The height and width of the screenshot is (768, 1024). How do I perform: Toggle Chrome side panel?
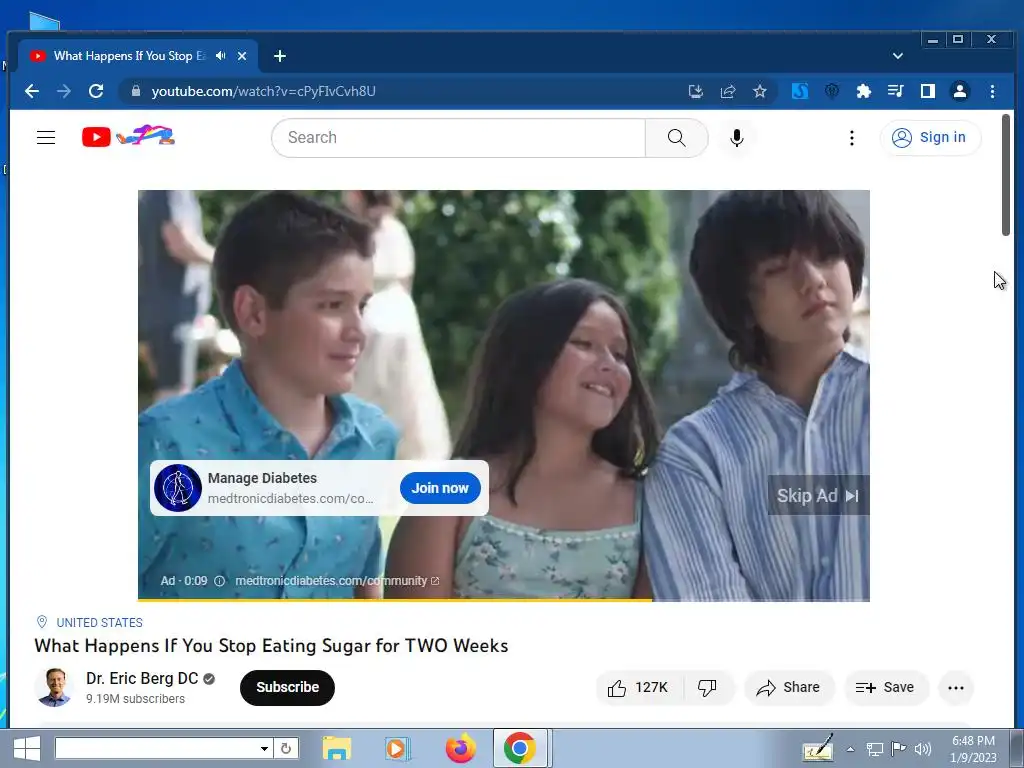tap(927, 91)
